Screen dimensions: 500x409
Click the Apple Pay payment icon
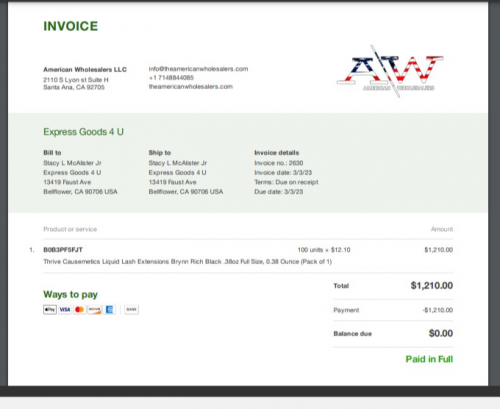pyautogui.click(x=50, y=310)
